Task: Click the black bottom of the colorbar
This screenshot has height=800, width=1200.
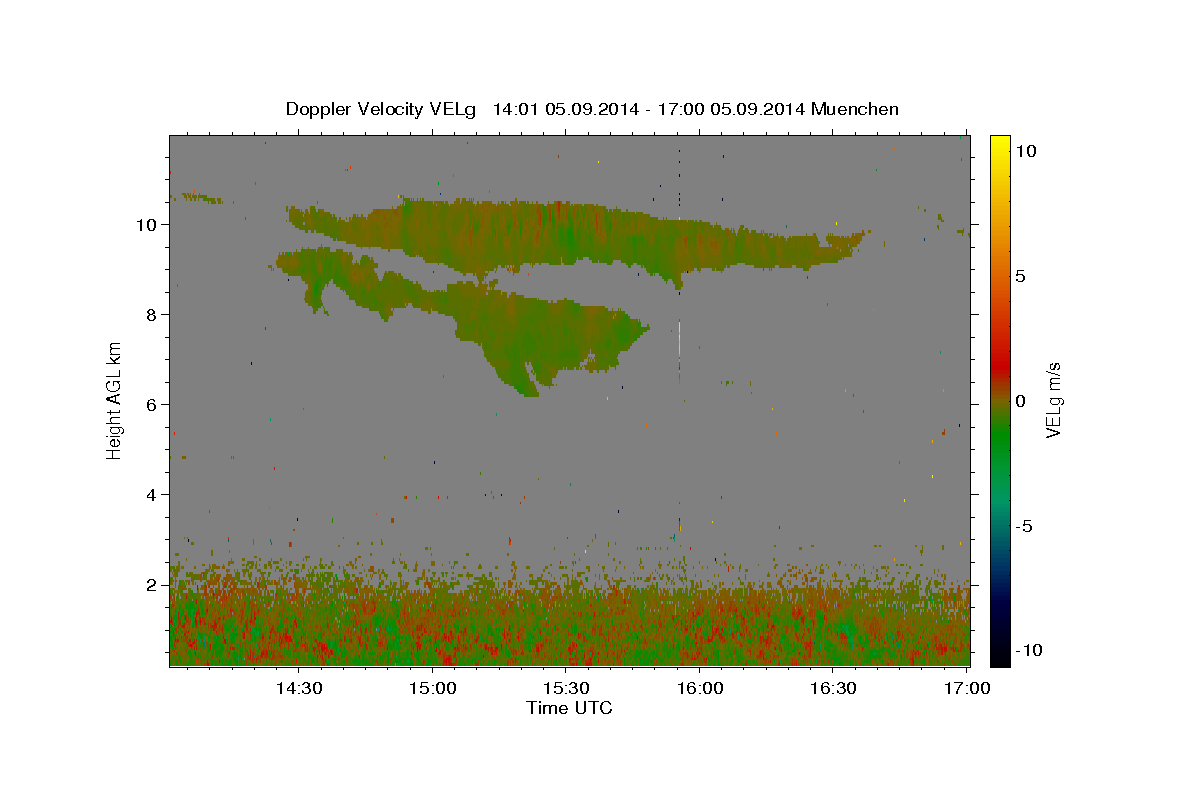Action: point(1000,658)
